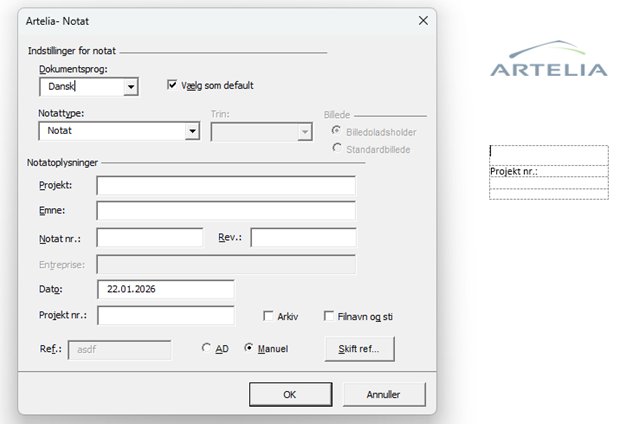Cancel with the Annuller button
Viewport: 625px width, 424px height.
point(384,395)
